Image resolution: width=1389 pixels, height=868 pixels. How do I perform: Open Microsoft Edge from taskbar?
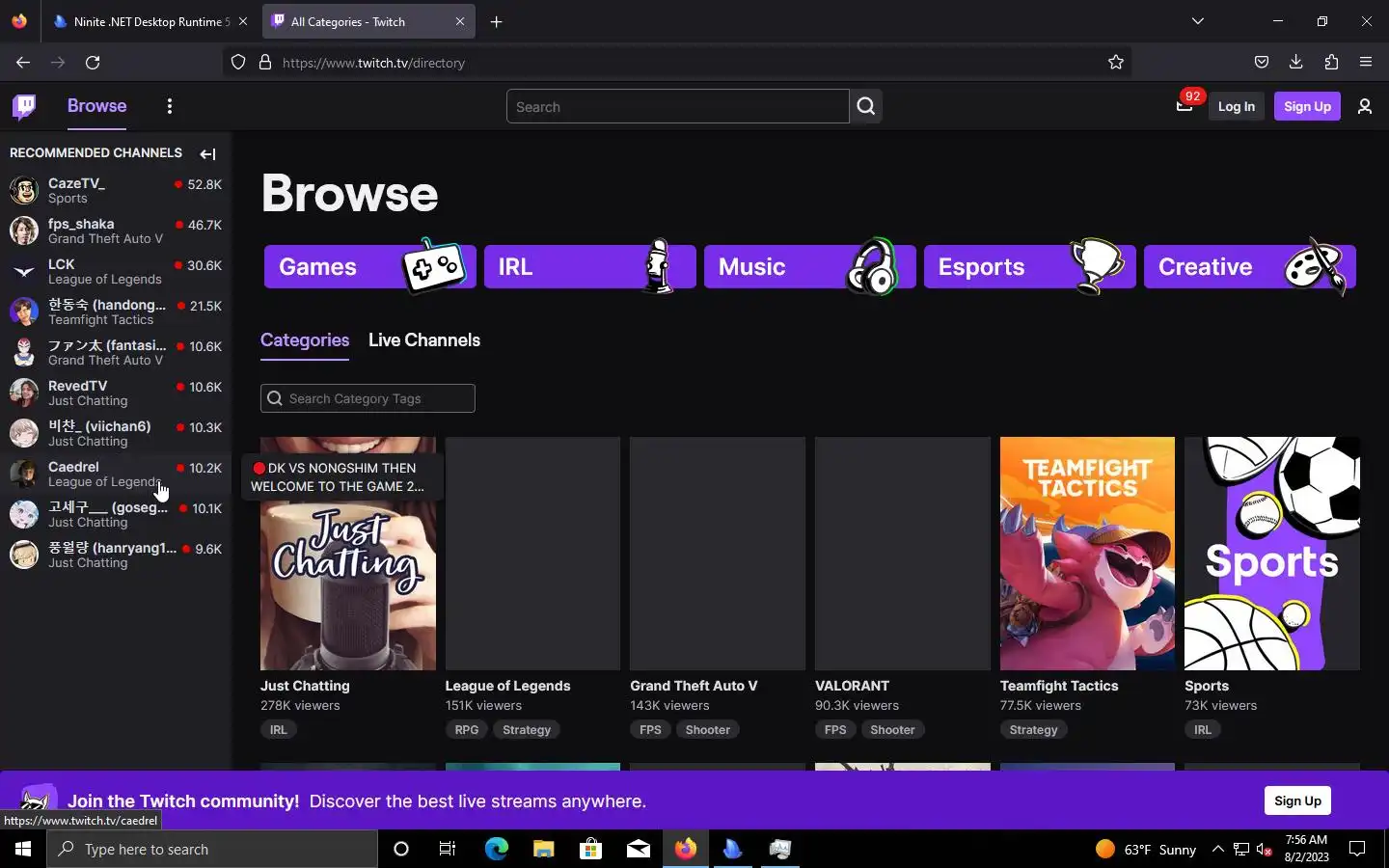496,849
